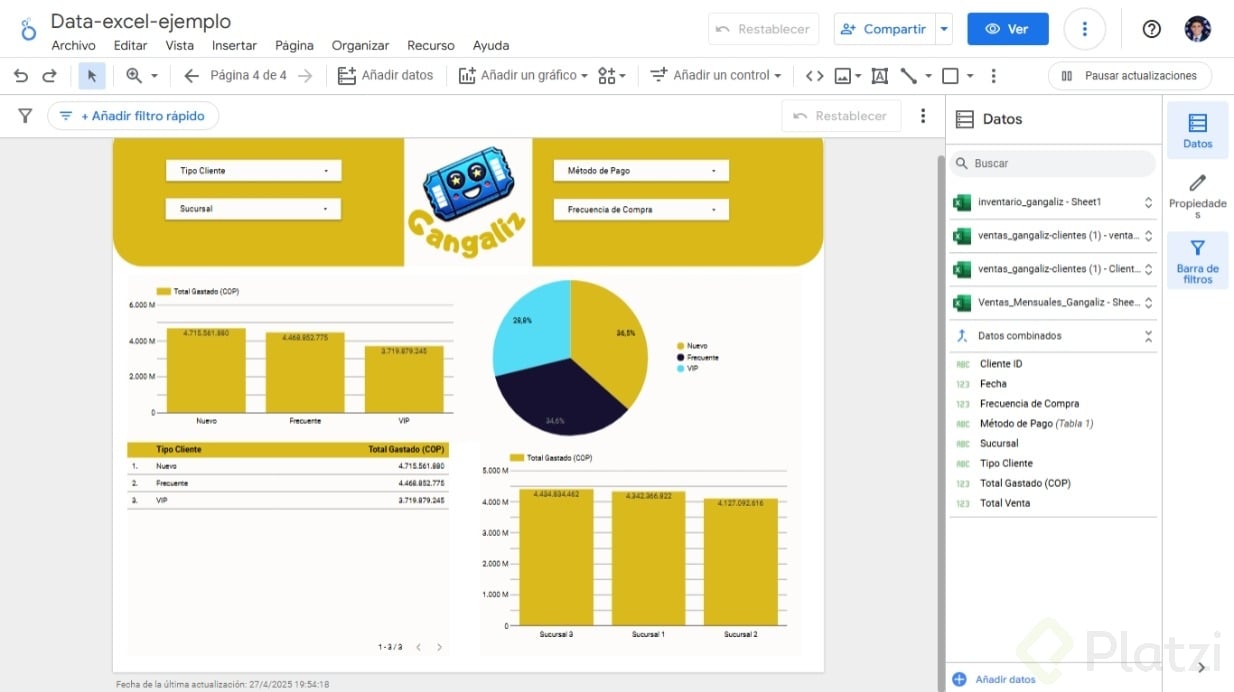Image resolution: width=1234 pixels, height=692 pixels.
Task: Open the user account avatar
Action: [x=1197, y=29]
